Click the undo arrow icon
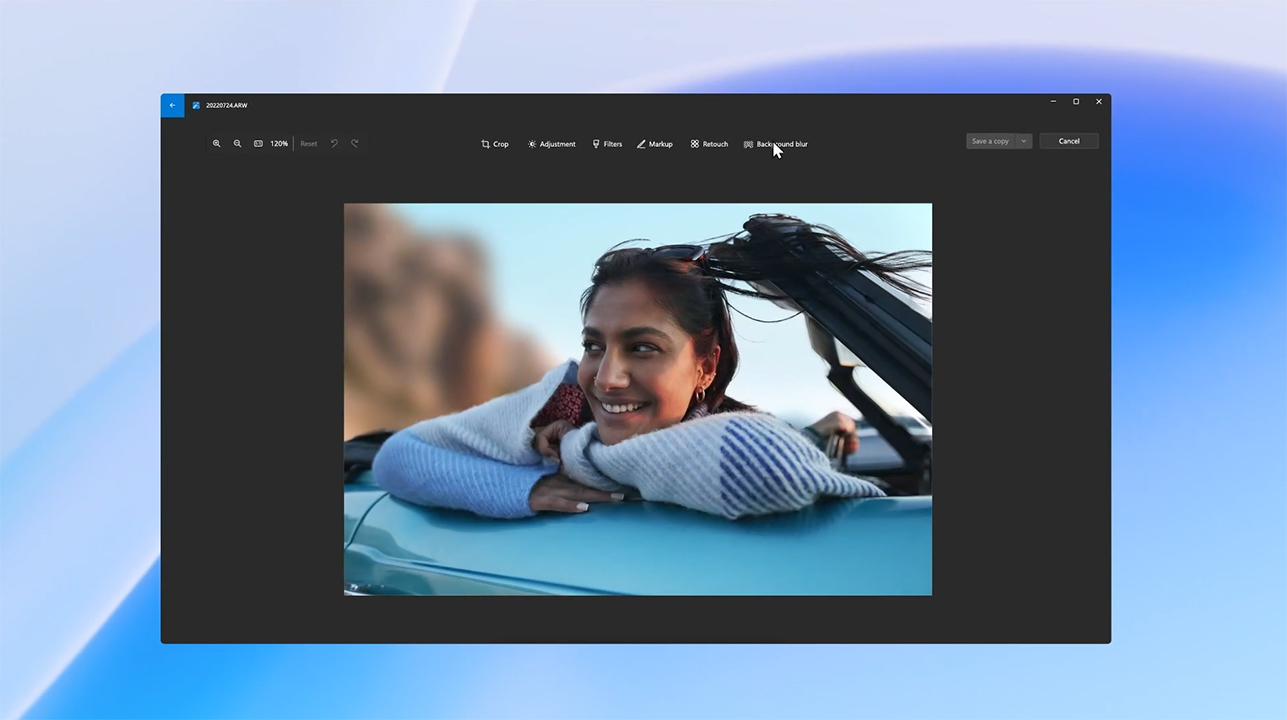The image size is (1287, 720). point(334,144)
